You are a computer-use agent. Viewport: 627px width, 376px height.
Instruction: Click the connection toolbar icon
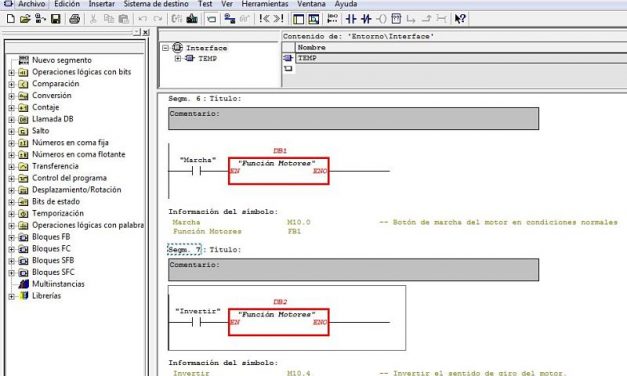441,19
